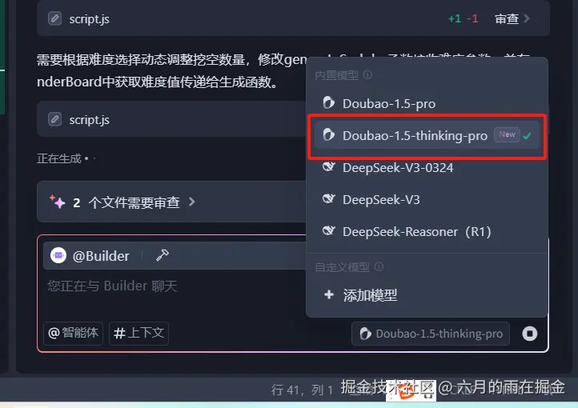This screenshot has height=408, width=578.
Task: Click the @智能体 agent button
Action: pos(73,333)
